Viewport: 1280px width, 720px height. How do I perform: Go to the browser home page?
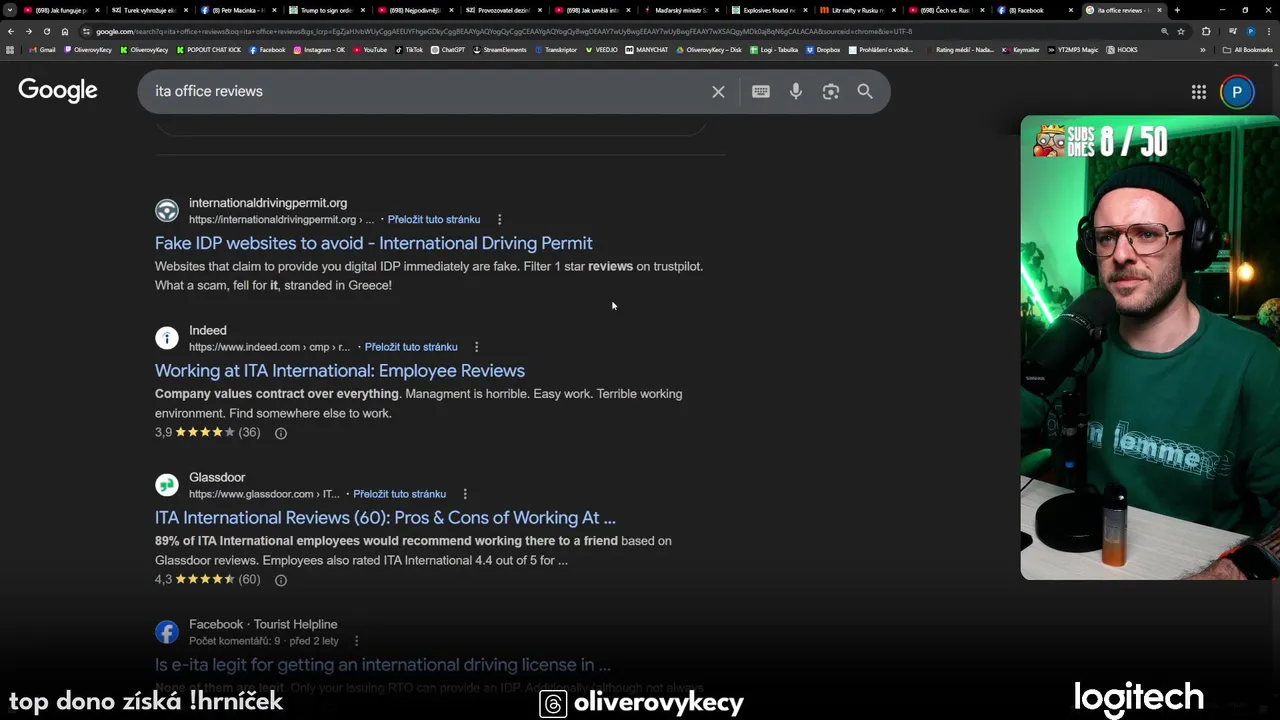[65, 31]
